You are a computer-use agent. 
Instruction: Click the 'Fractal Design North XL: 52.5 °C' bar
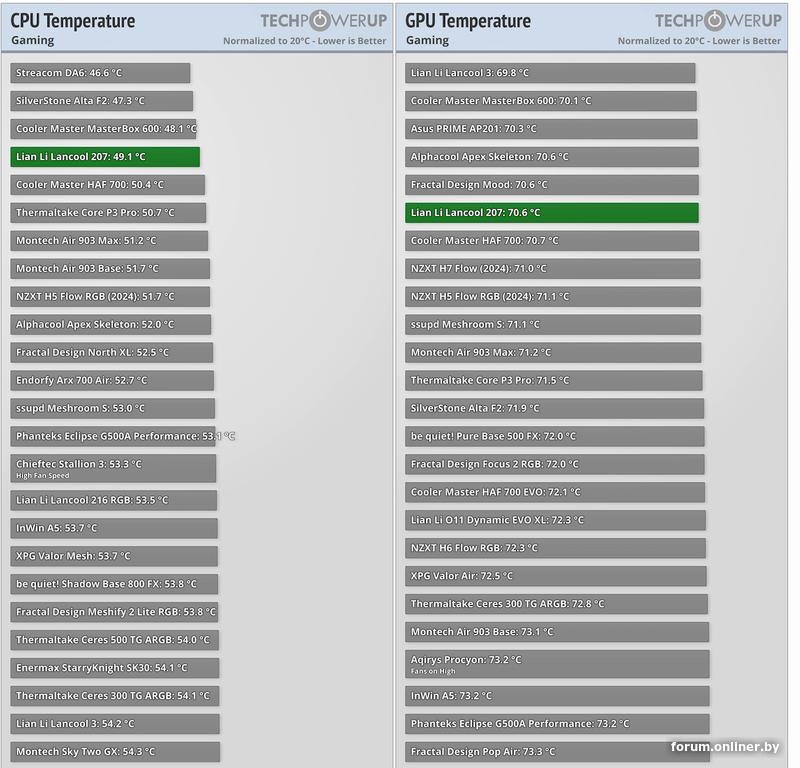pyautogui.click(x=112, y=353)
